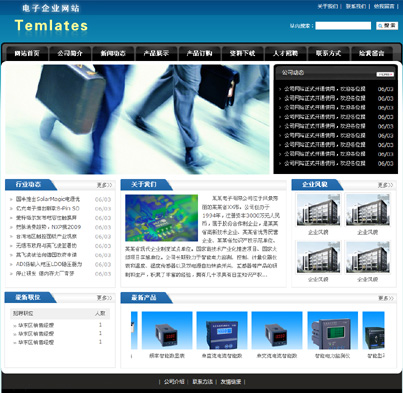
Task: Click the 关于我们 link in top bar
Action: [x=328, y=6]
